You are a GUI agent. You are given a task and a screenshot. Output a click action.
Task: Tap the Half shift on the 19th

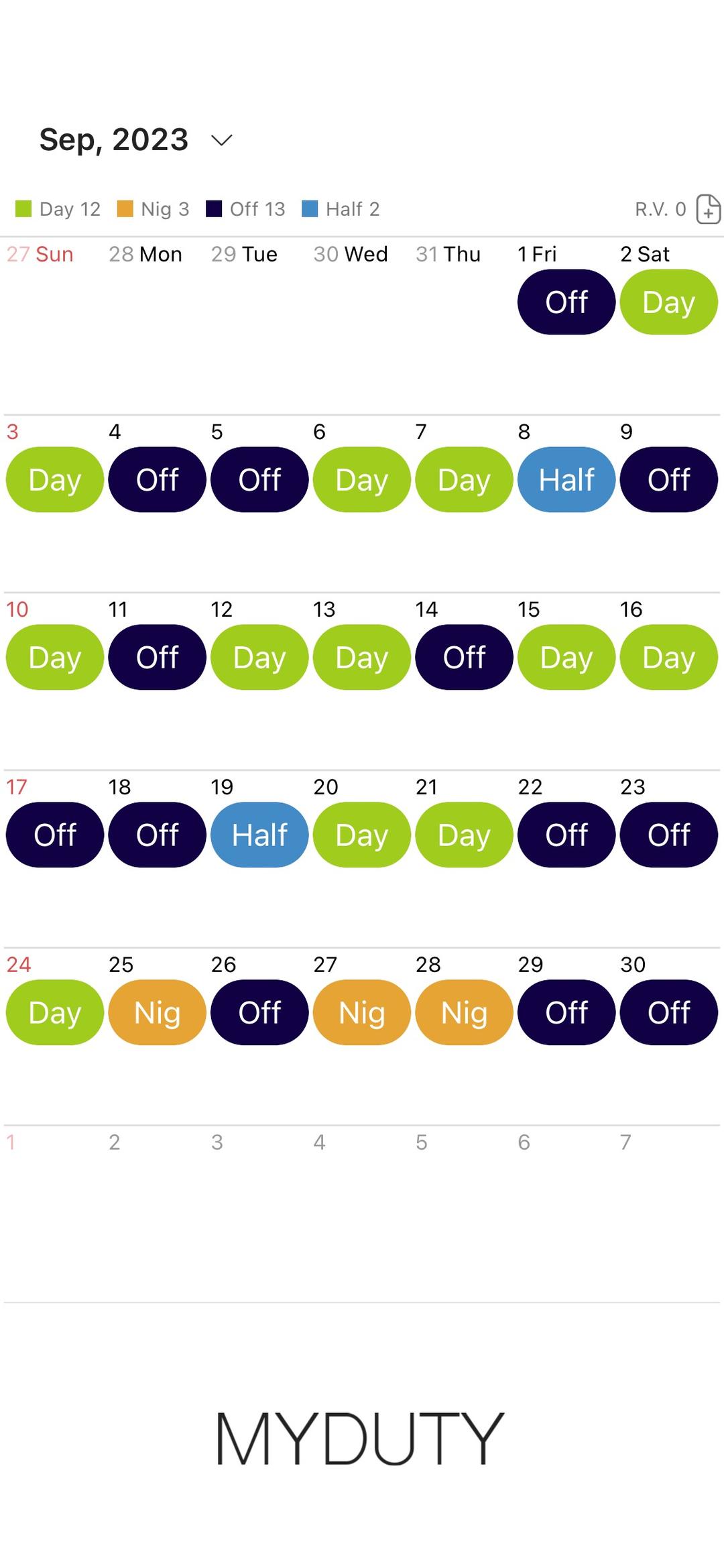coord(259,835)
